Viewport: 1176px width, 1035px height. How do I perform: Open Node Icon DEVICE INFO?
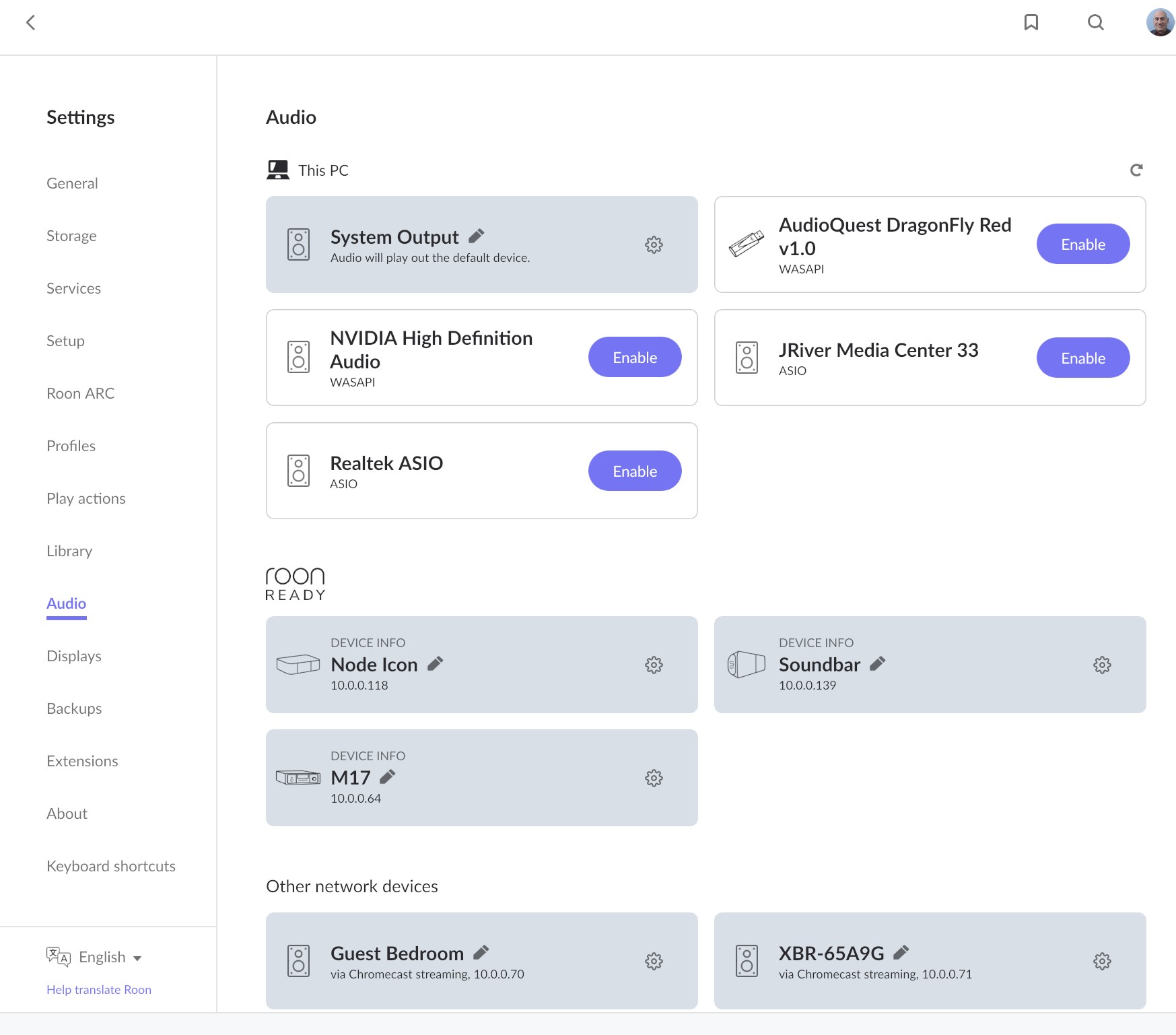click(x=368, y=643)
